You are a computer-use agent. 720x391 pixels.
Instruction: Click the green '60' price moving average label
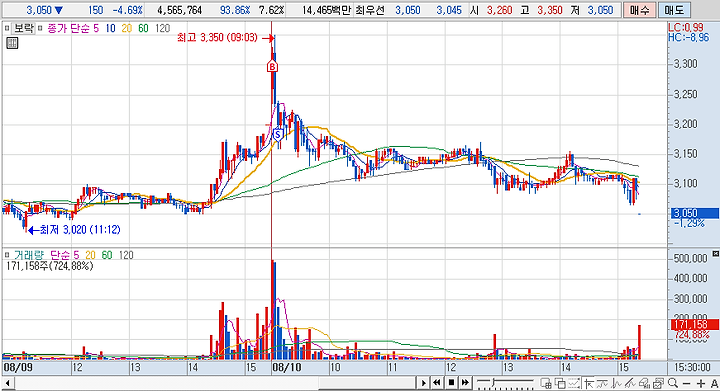(143, 28)
